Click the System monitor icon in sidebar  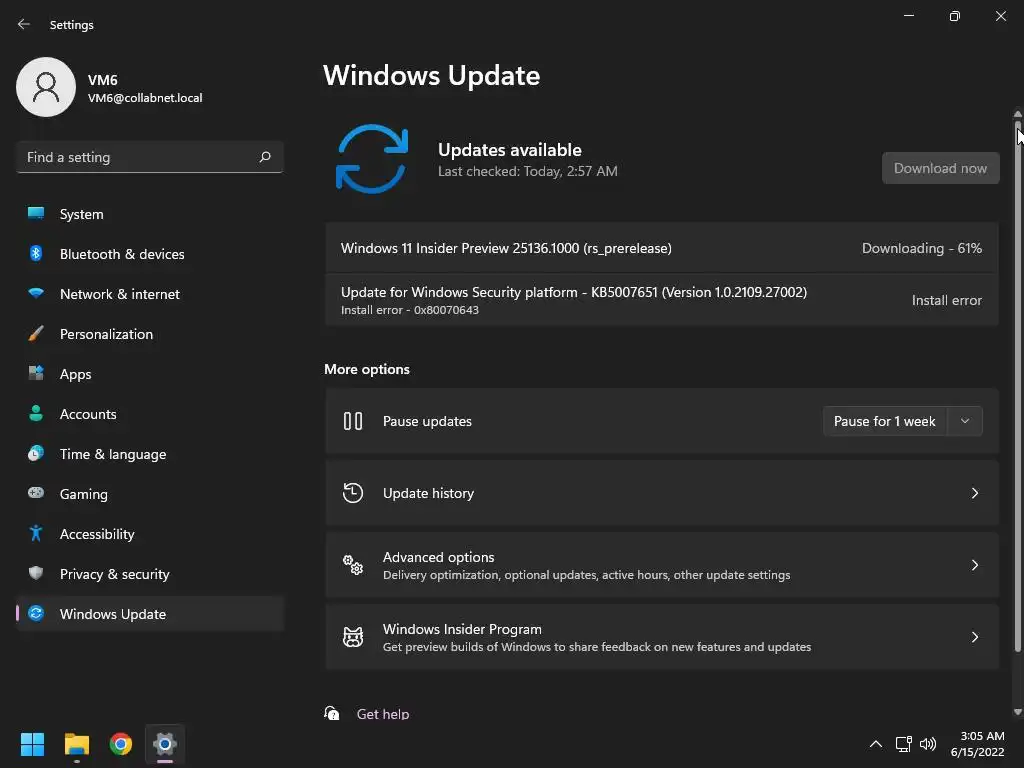(x=36, y=213)
